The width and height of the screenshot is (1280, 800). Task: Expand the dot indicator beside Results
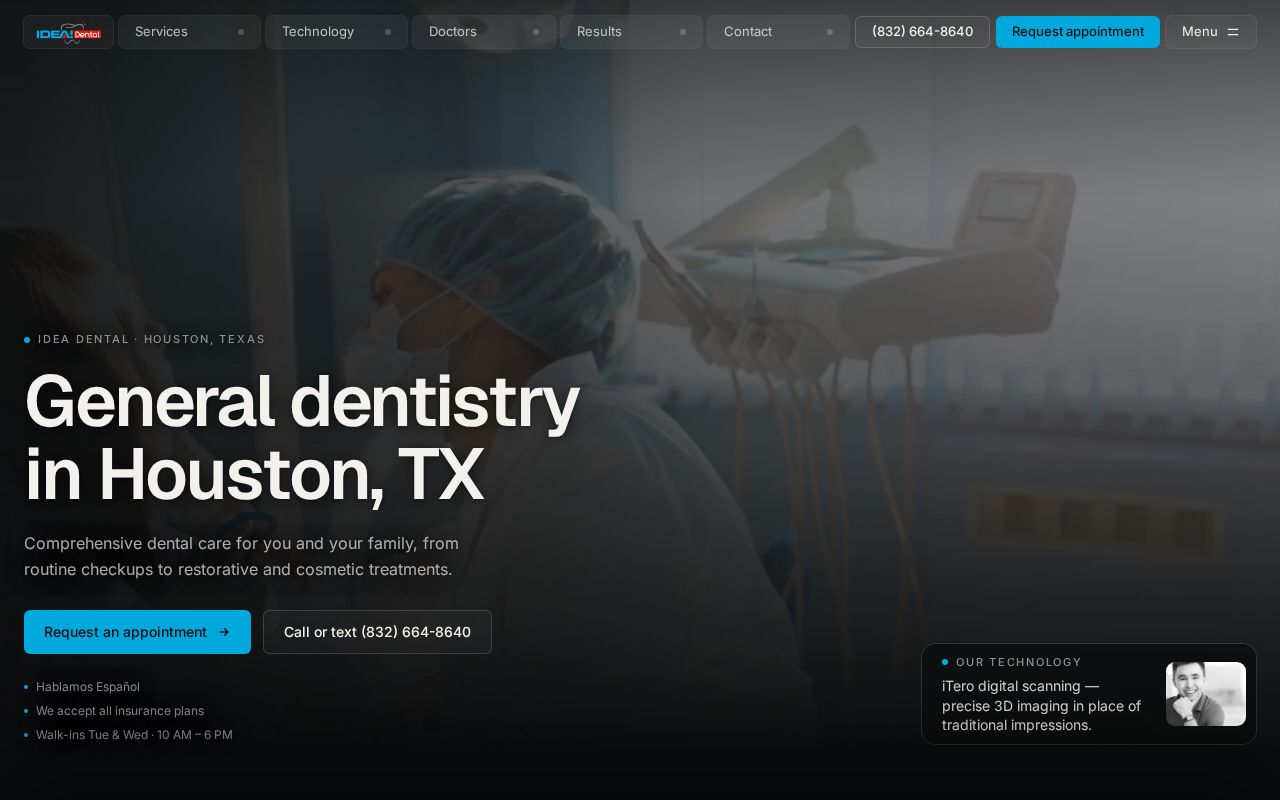683,32
